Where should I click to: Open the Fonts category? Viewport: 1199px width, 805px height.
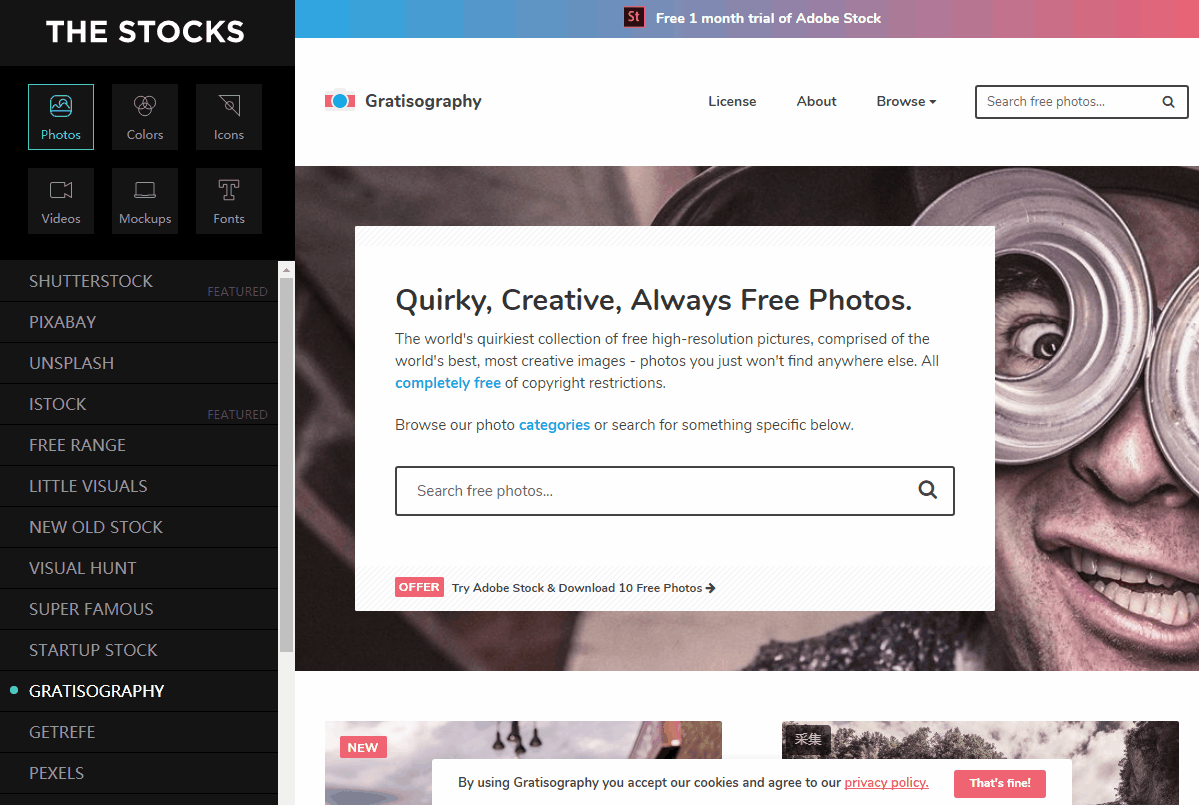(x=229, y=201)
